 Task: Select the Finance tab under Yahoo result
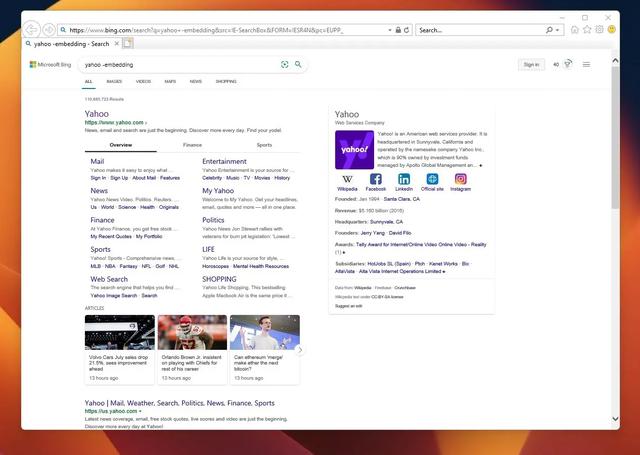click(x=192, y=145)
